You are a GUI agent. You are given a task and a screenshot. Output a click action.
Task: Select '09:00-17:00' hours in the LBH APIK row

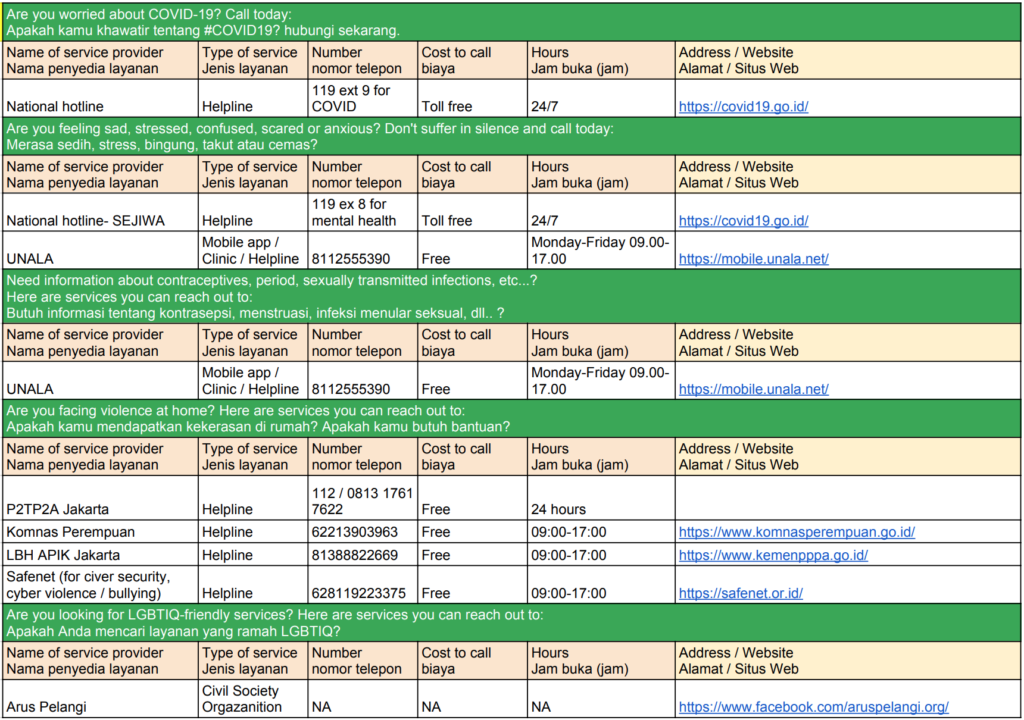coord(601,555)
